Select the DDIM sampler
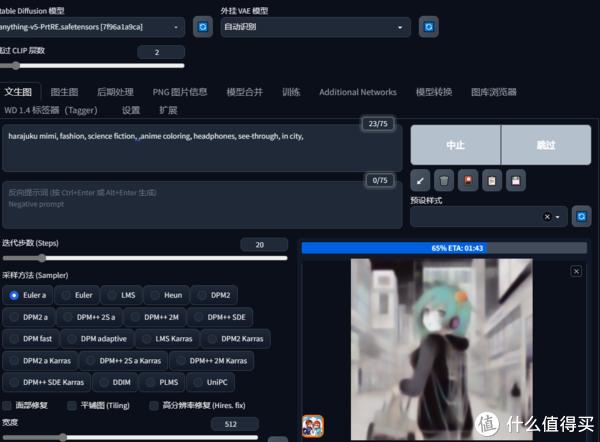 click(x=115, y=382)
